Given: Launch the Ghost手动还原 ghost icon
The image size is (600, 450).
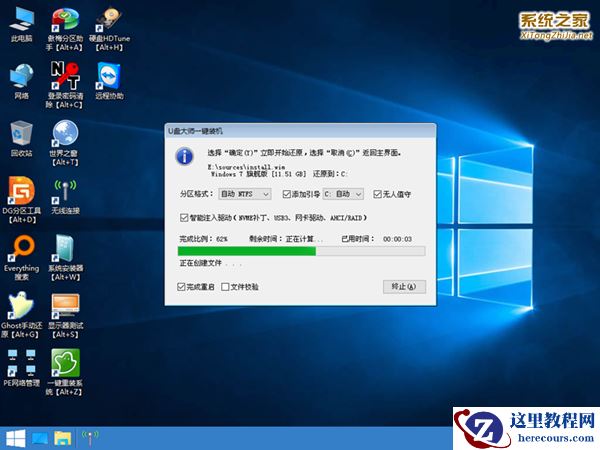Looking at the screenshot, I should click(21, 315).
